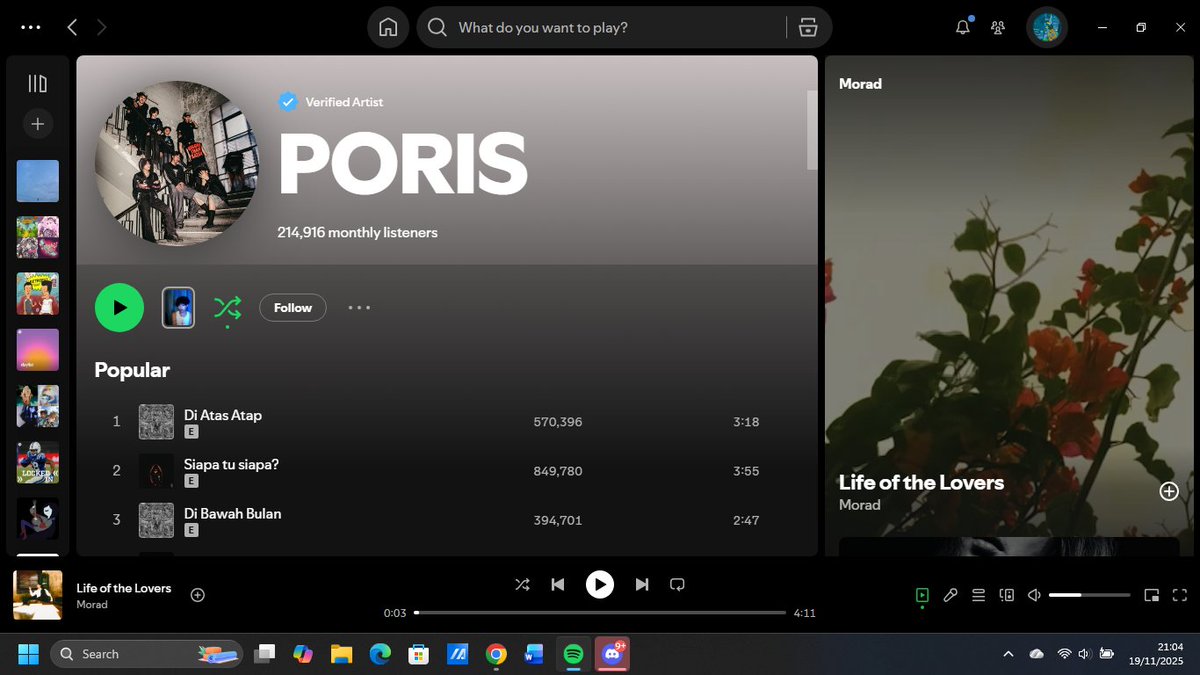Open File Explorer from the taskbar
Screen dimensions: 1200x675
click(342, 654)
